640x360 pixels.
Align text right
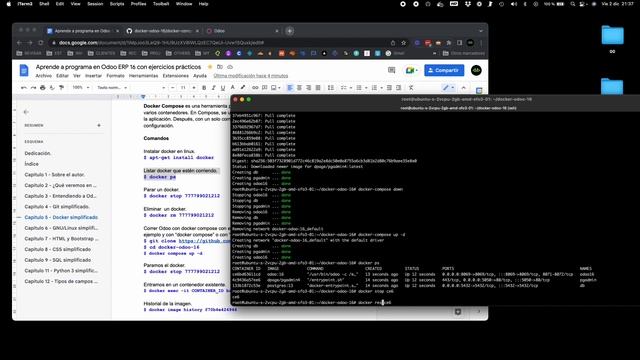pyautogui.click(x=309, y=88)
